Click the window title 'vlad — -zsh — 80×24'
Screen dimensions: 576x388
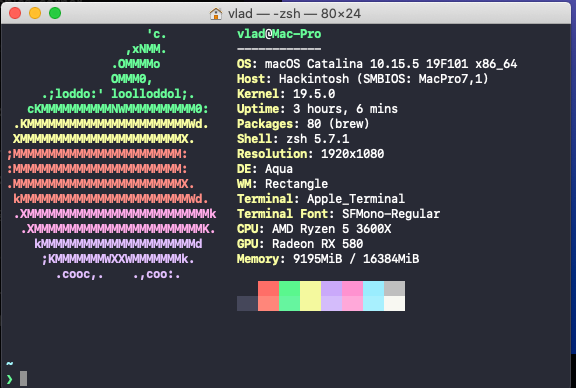294,14
